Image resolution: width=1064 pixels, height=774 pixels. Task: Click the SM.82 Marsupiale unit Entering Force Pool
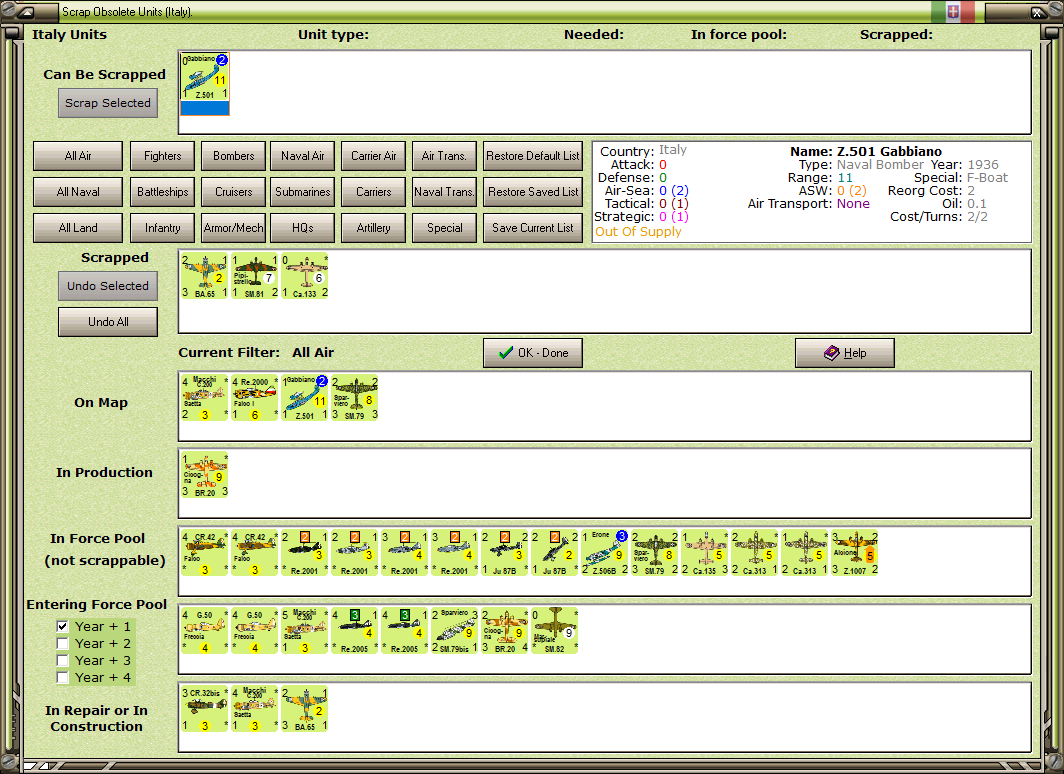[x=554, y=630]
